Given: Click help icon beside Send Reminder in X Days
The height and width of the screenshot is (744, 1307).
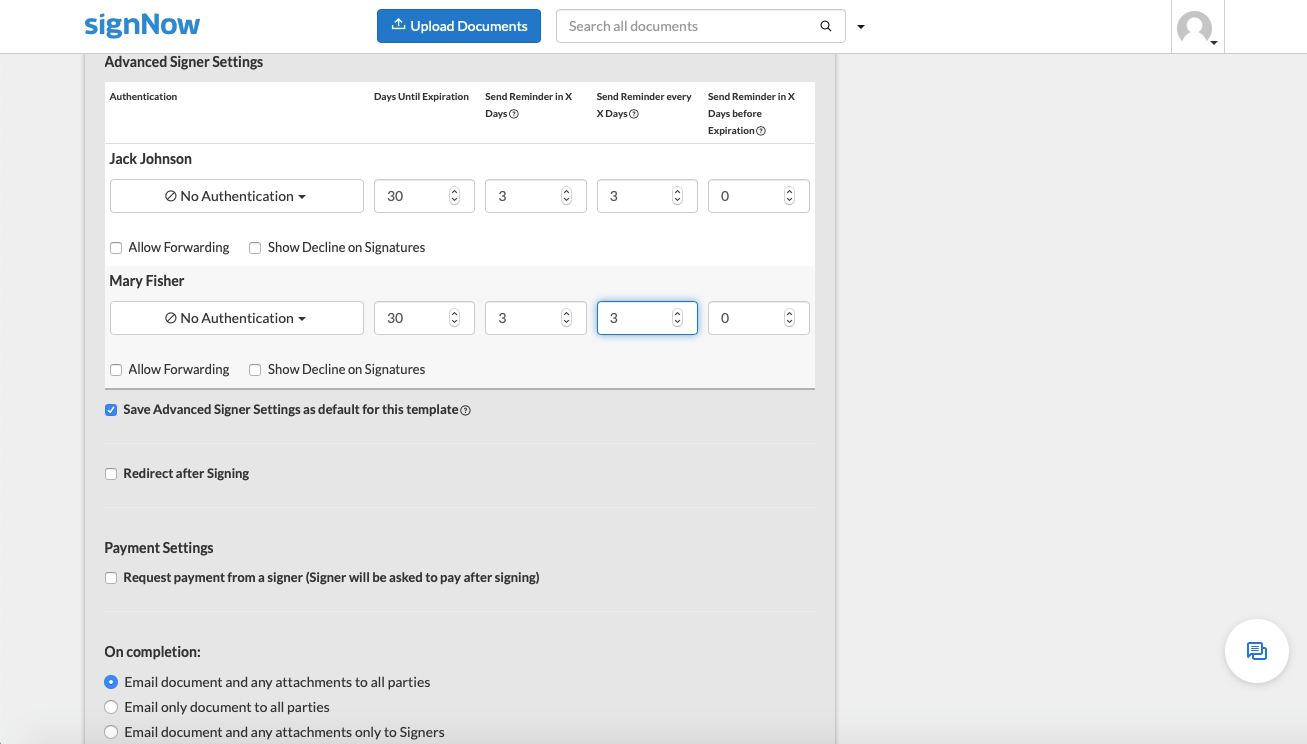Looking at the screenshot, I should click(x=514, y=114).
